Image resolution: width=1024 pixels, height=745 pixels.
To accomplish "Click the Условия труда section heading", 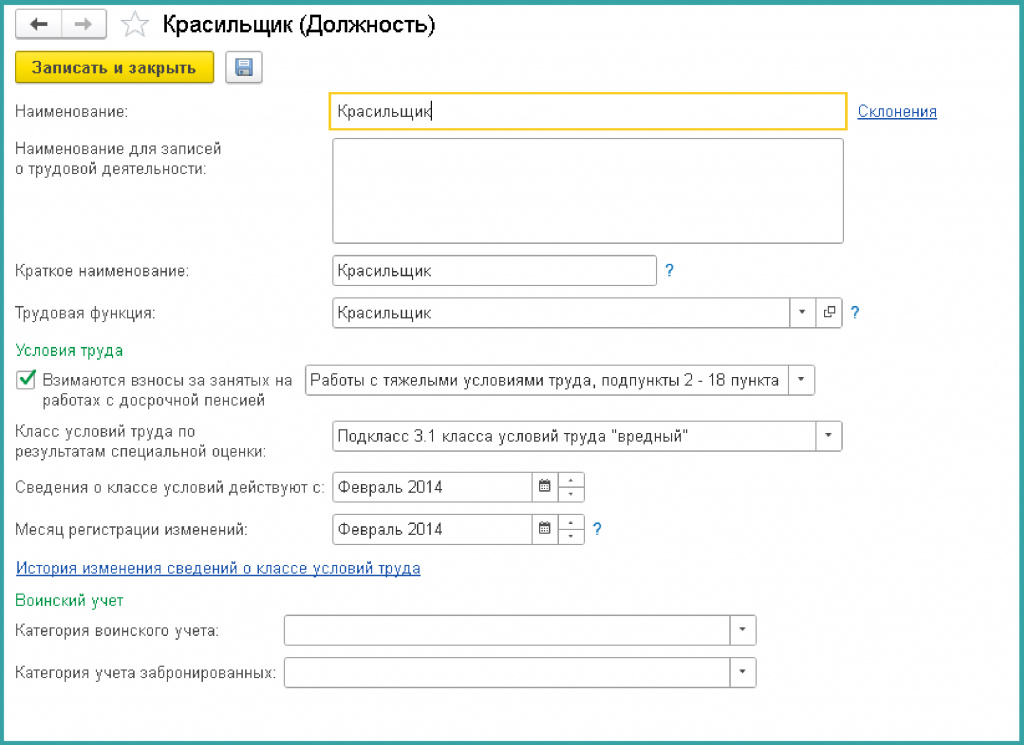I will point(69,351).
